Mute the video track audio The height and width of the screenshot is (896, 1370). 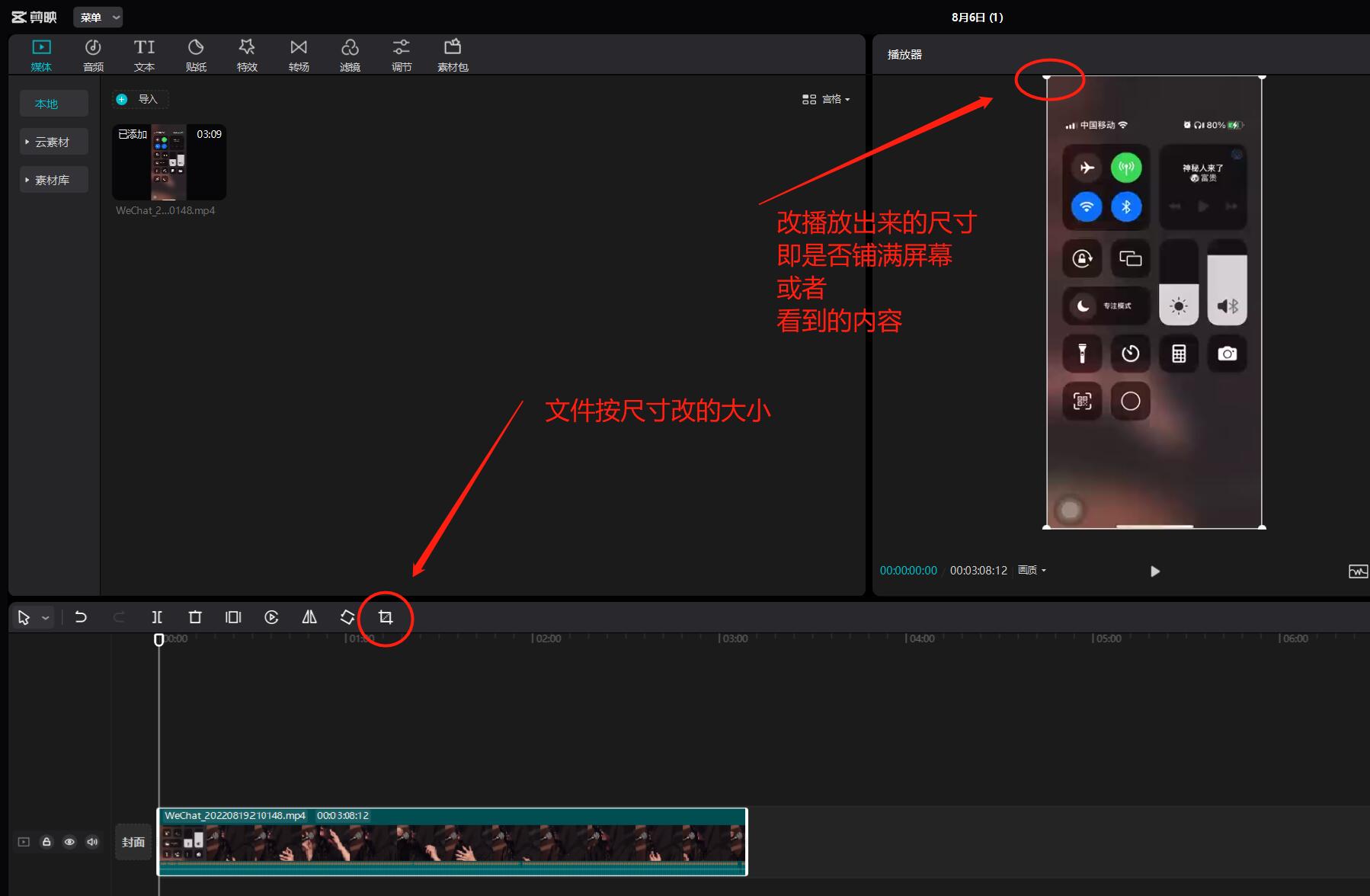coord(92,842)
